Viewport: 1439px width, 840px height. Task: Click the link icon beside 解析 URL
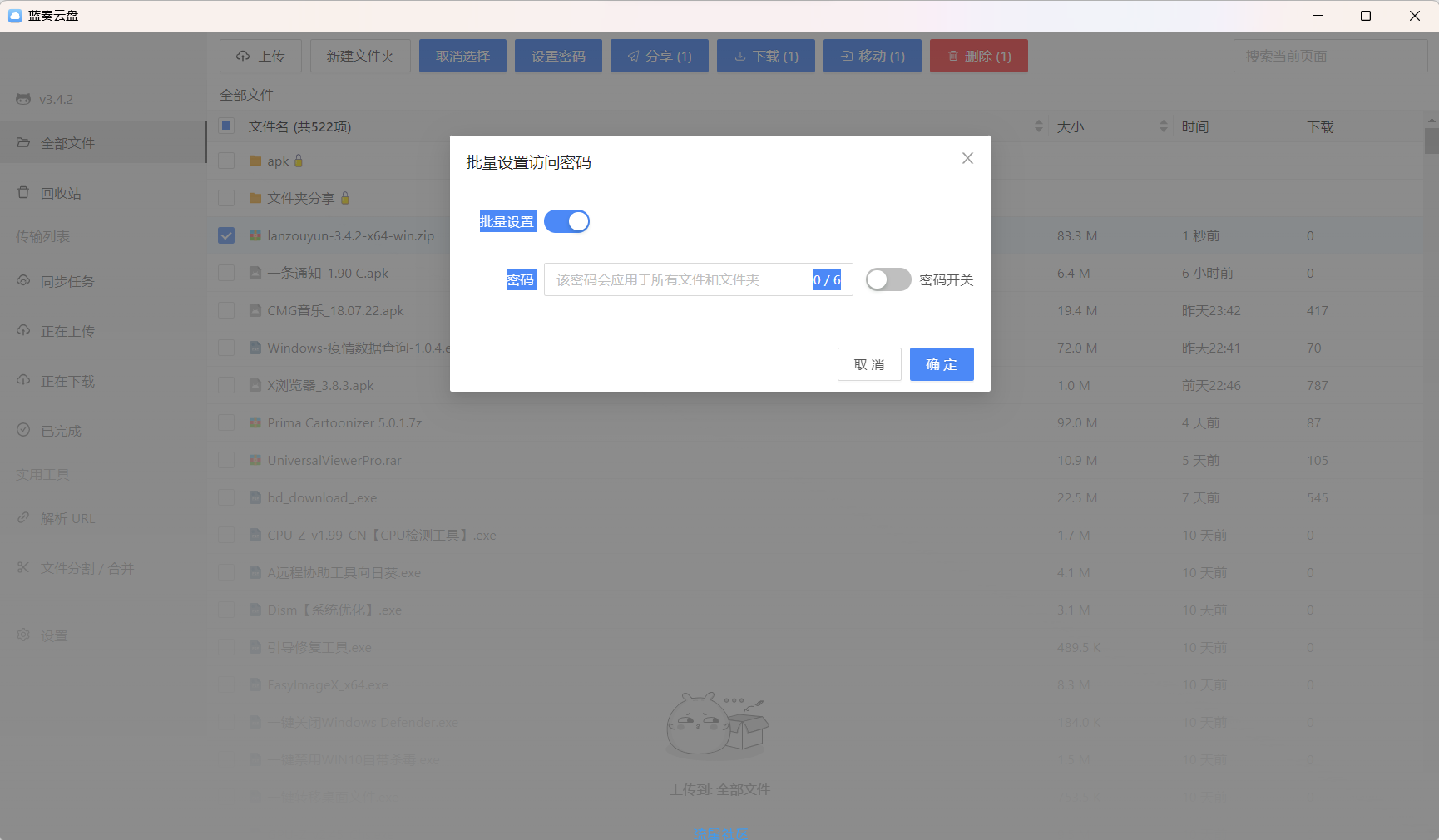tap(23, 517)
